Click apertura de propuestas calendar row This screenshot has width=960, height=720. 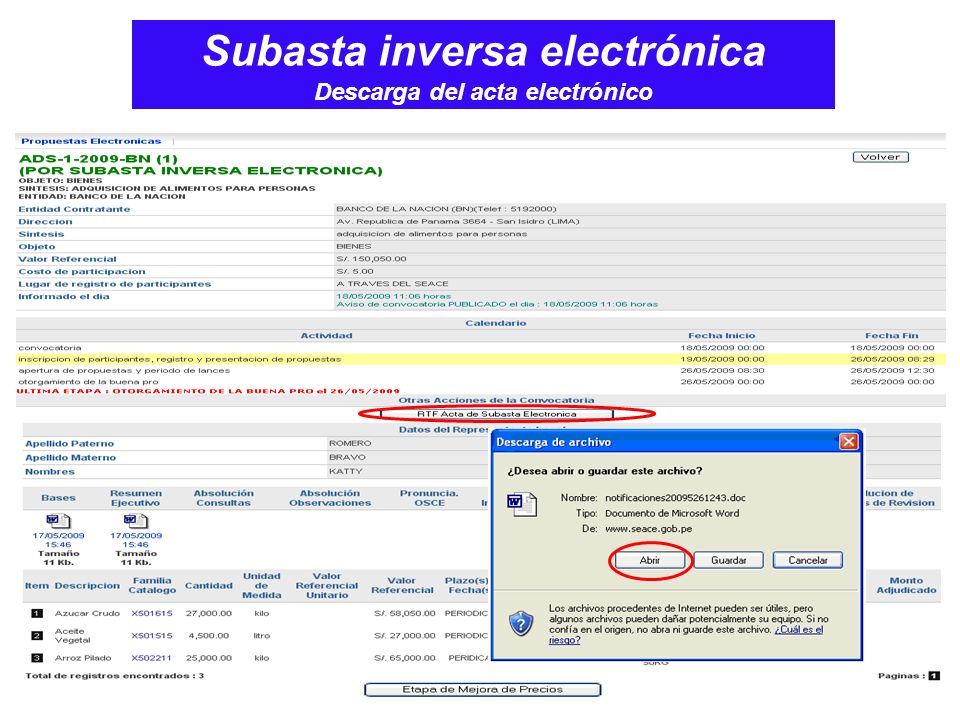[481, 370]
